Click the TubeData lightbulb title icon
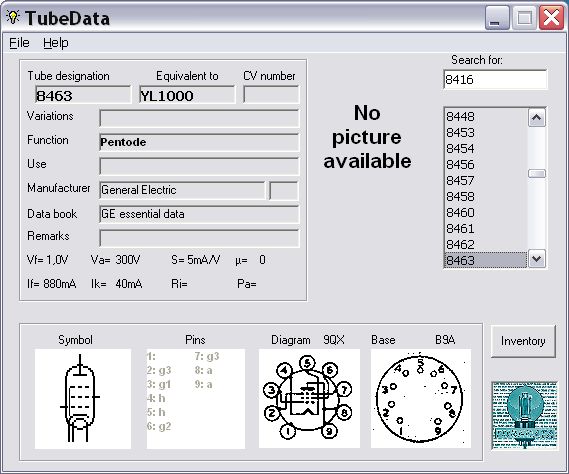 click(x=13, y=17)
